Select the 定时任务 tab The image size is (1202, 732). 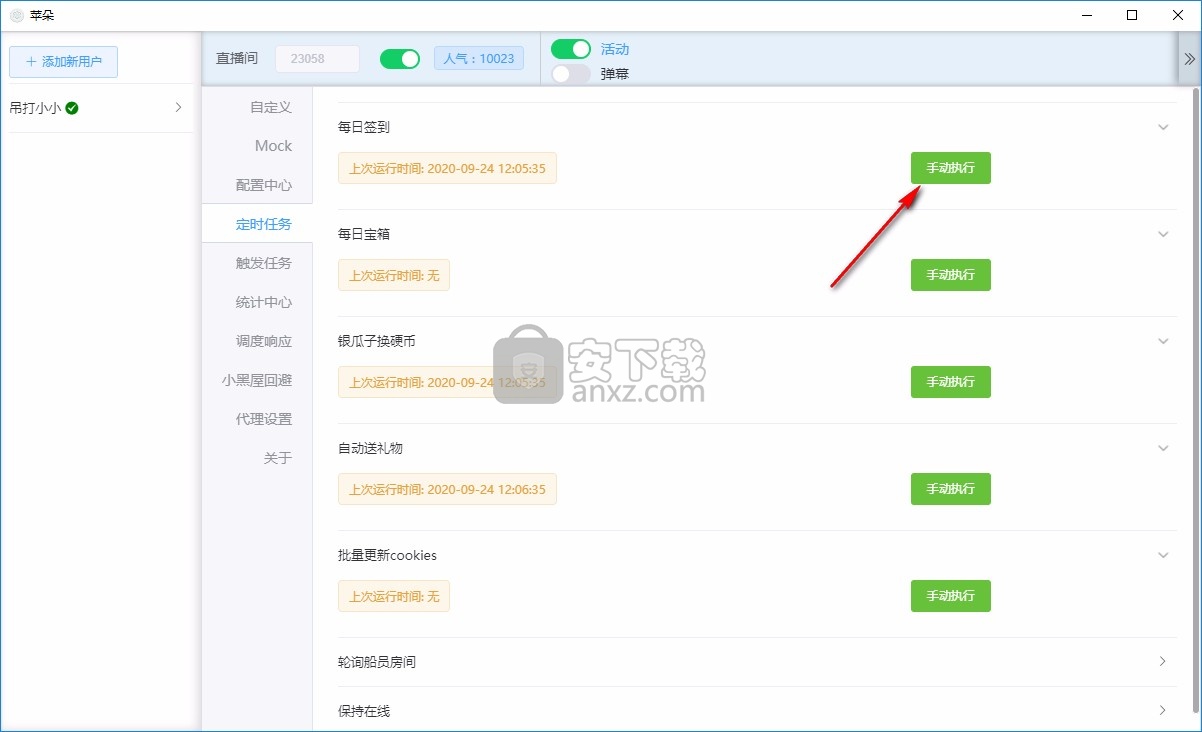[258, 224]
